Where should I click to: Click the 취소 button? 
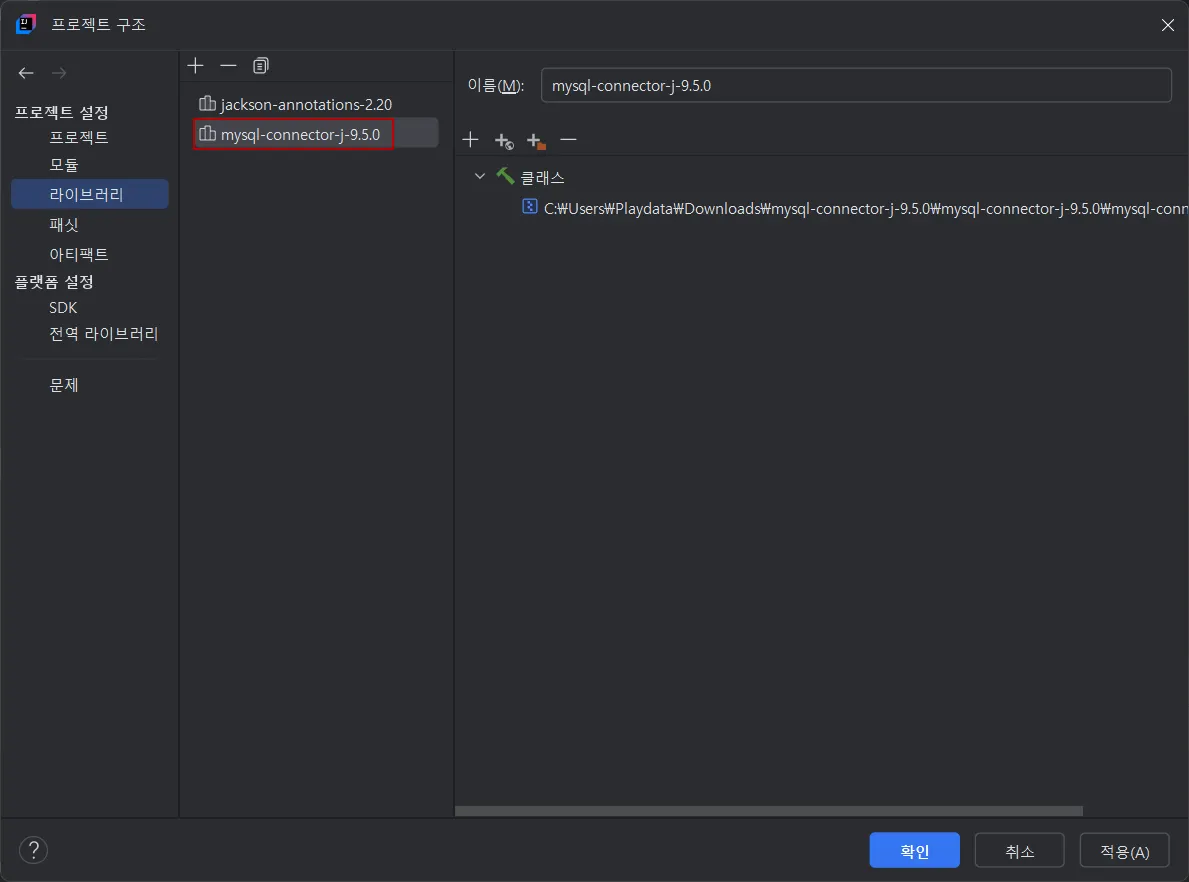(1019, 851)
